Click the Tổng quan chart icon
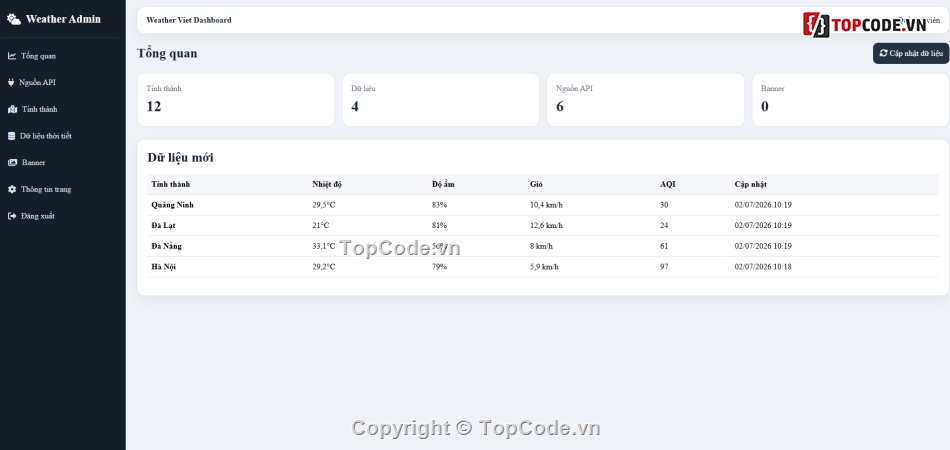The image size is (950, 450). [x=12, y=56]
